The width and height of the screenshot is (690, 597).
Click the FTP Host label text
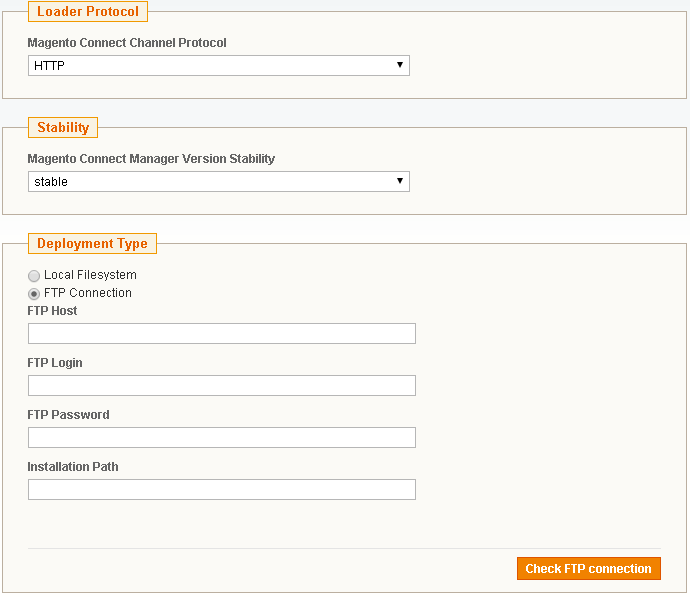(x=52, y=311)
